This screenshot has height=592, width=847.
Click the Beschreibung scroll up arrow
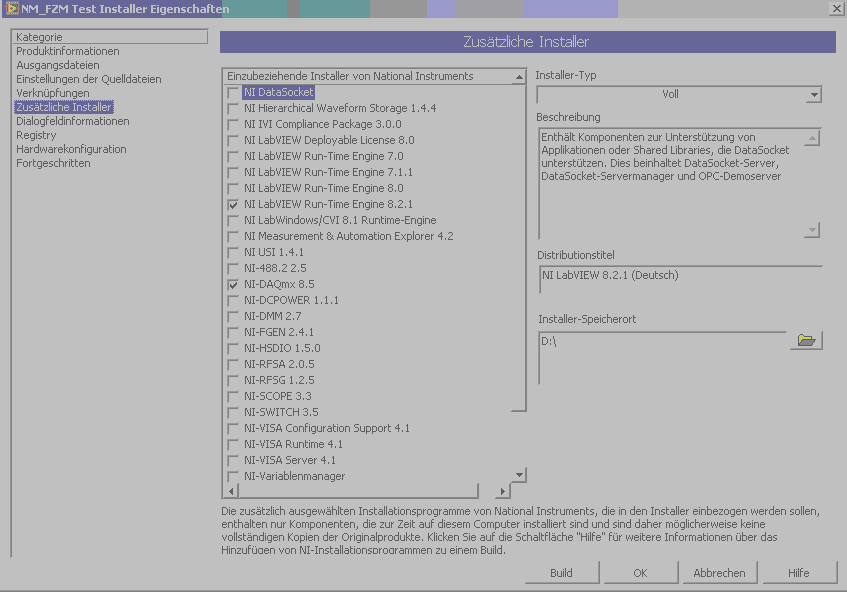(812, 139)
